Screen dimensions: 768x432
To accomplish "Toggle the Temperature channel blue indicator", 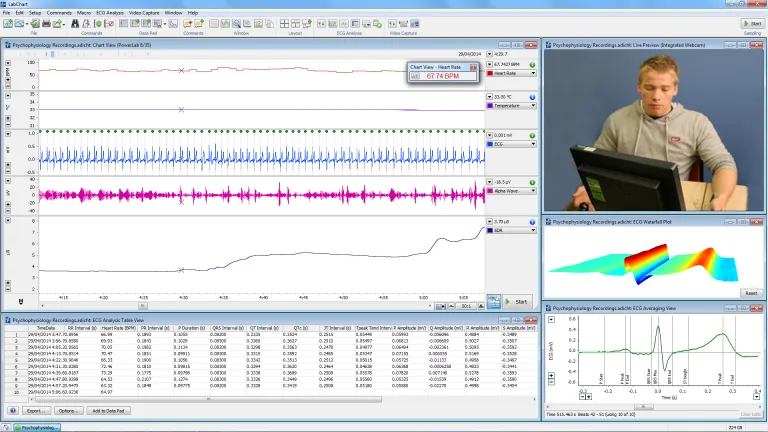I will (532, 97).
